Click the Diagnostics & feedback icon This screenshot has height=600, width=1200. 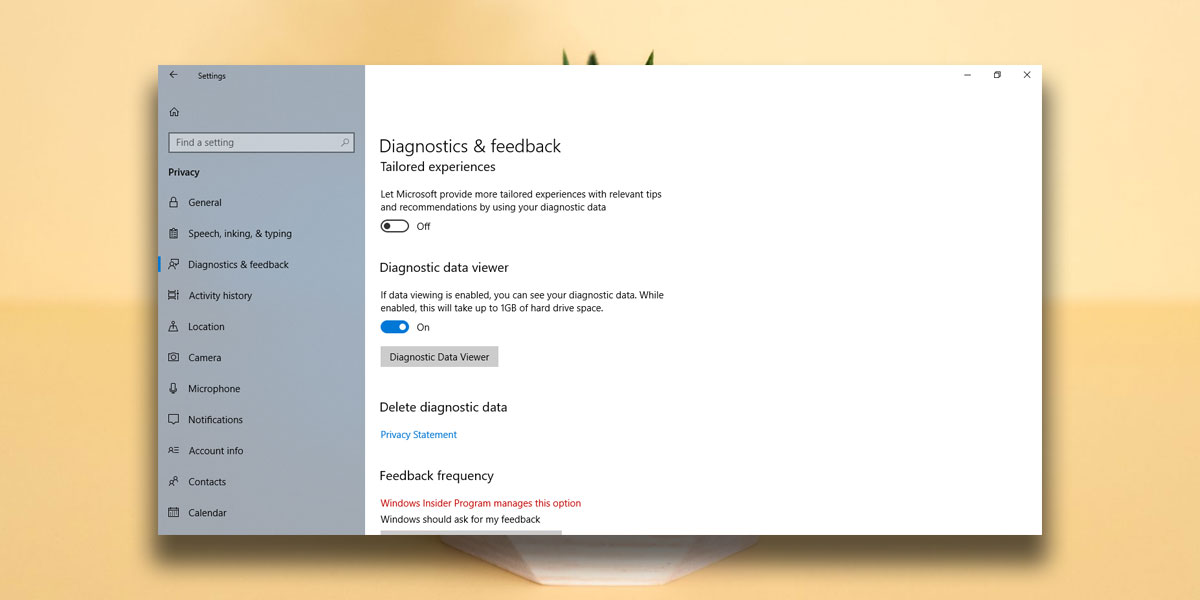coord(174,264)
